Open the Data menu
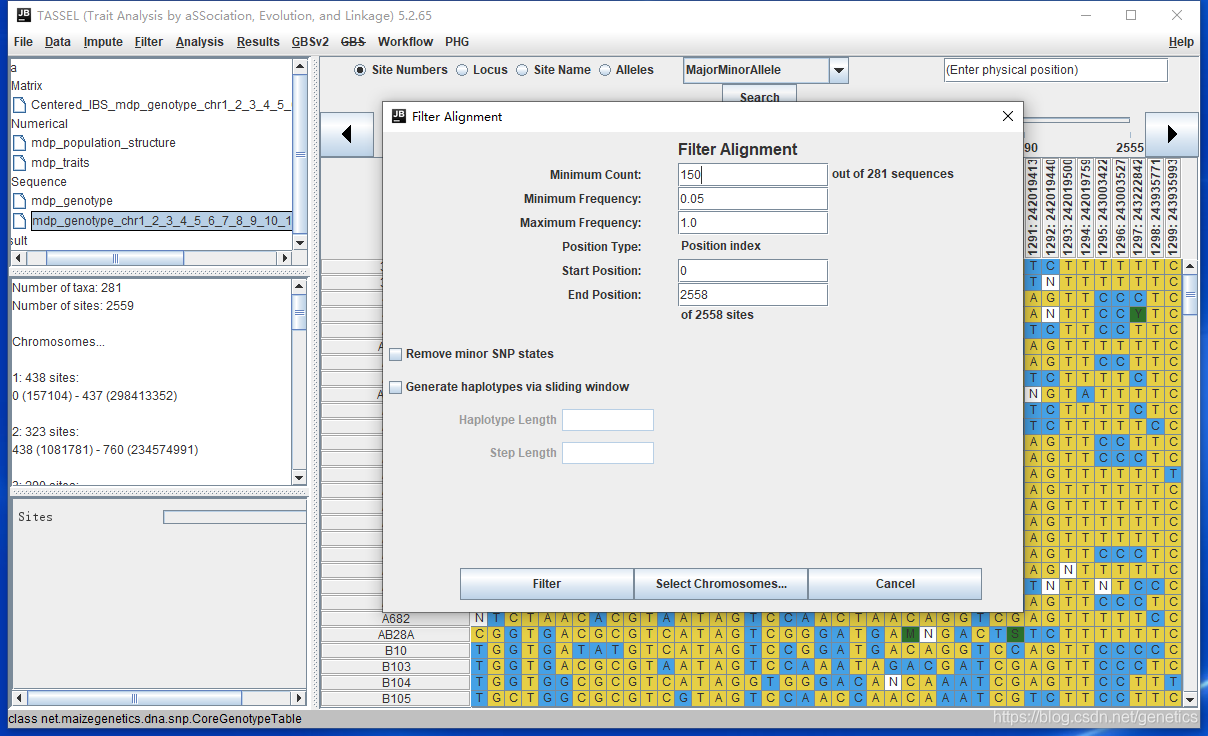The height and width of the screenshot is (736, 1208). [58, 42]
